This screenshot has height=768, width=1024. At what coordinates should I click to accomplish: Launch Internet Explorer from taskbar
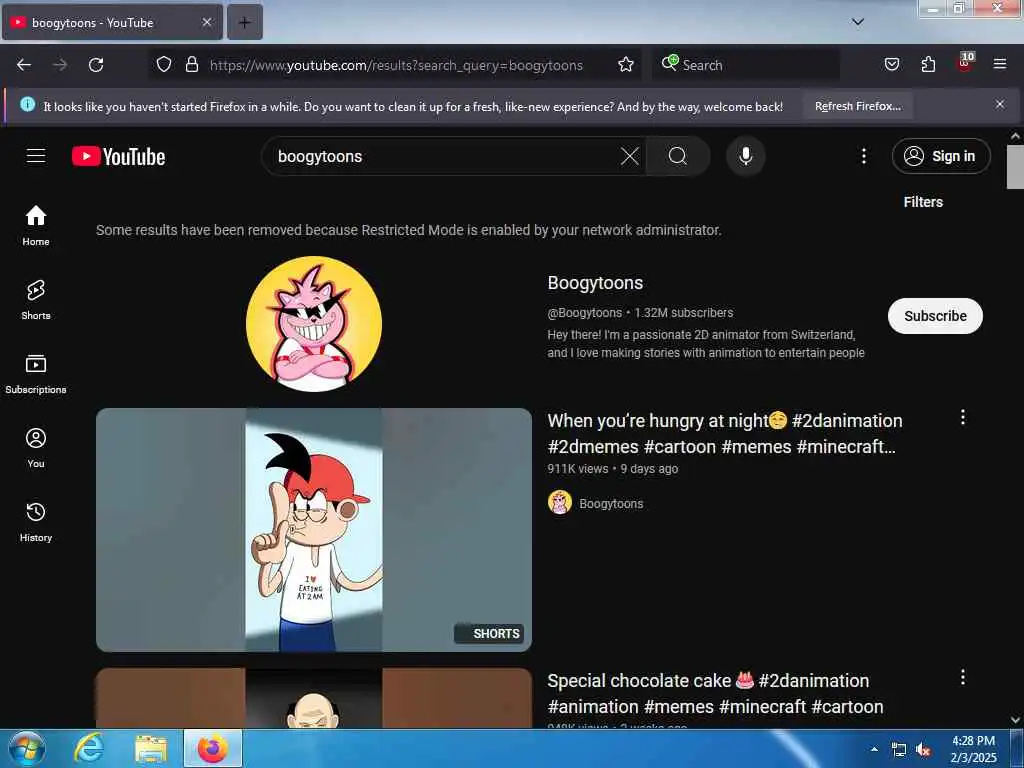88,748
